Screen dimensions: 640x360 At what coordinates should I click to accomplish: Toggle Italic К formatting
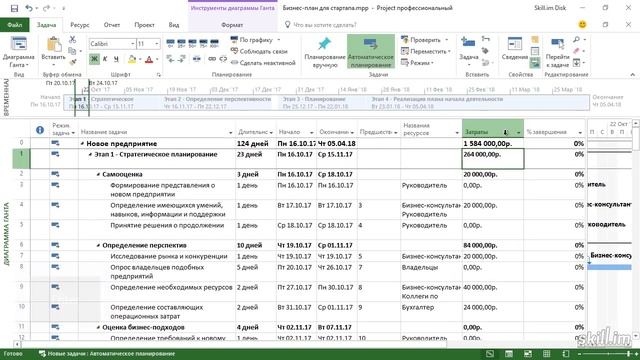[105, 59]
